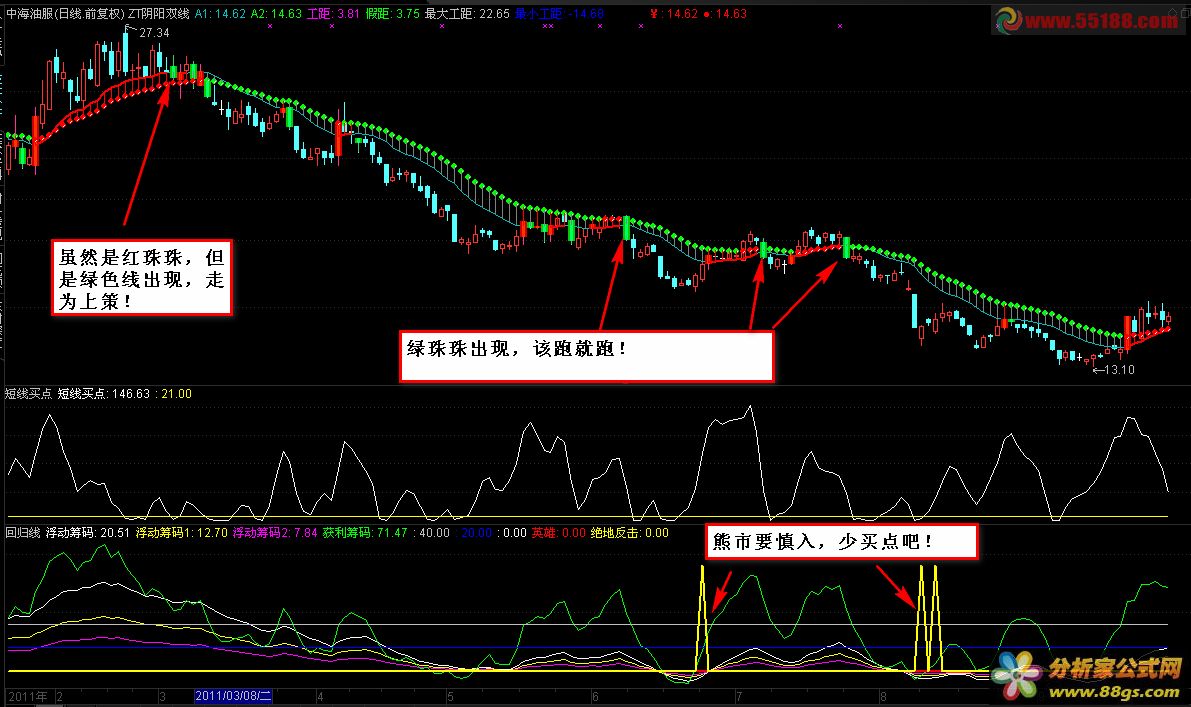Click the yellow 绝地反击: 0.00 label
Screen dimensions: 1191x707
coord(630,532)
